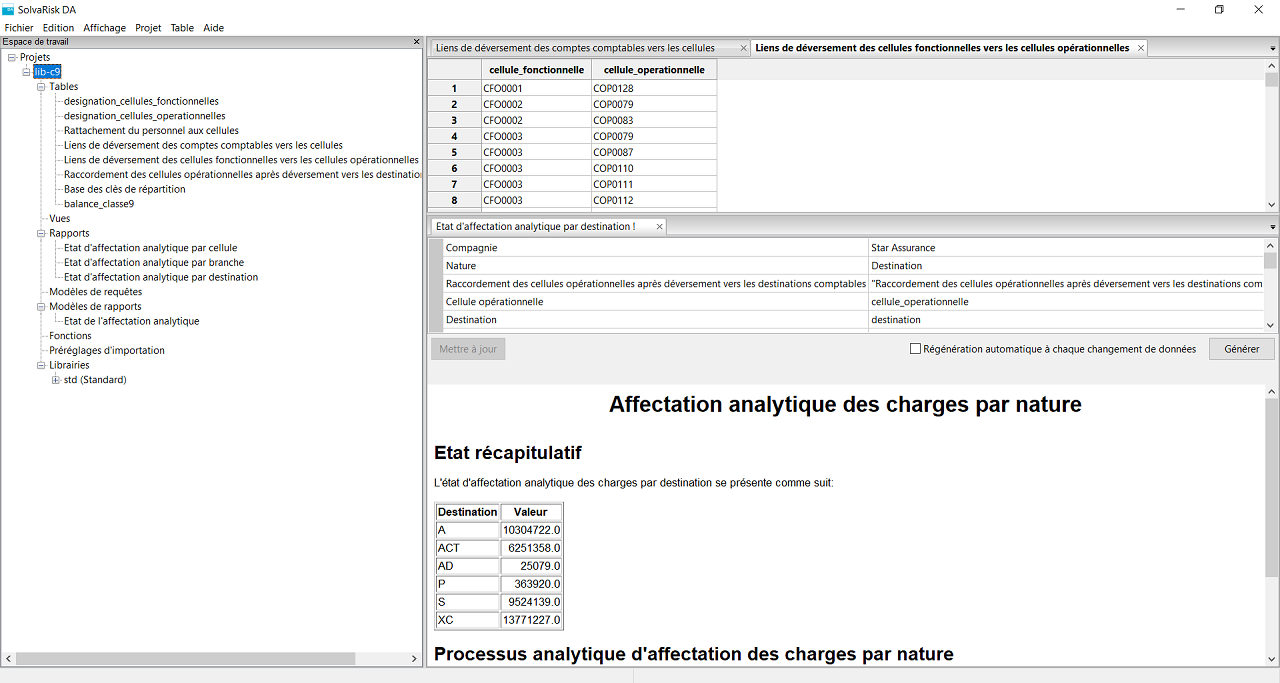Close the Etat d'affectation par destination tab

coord(659,227)
